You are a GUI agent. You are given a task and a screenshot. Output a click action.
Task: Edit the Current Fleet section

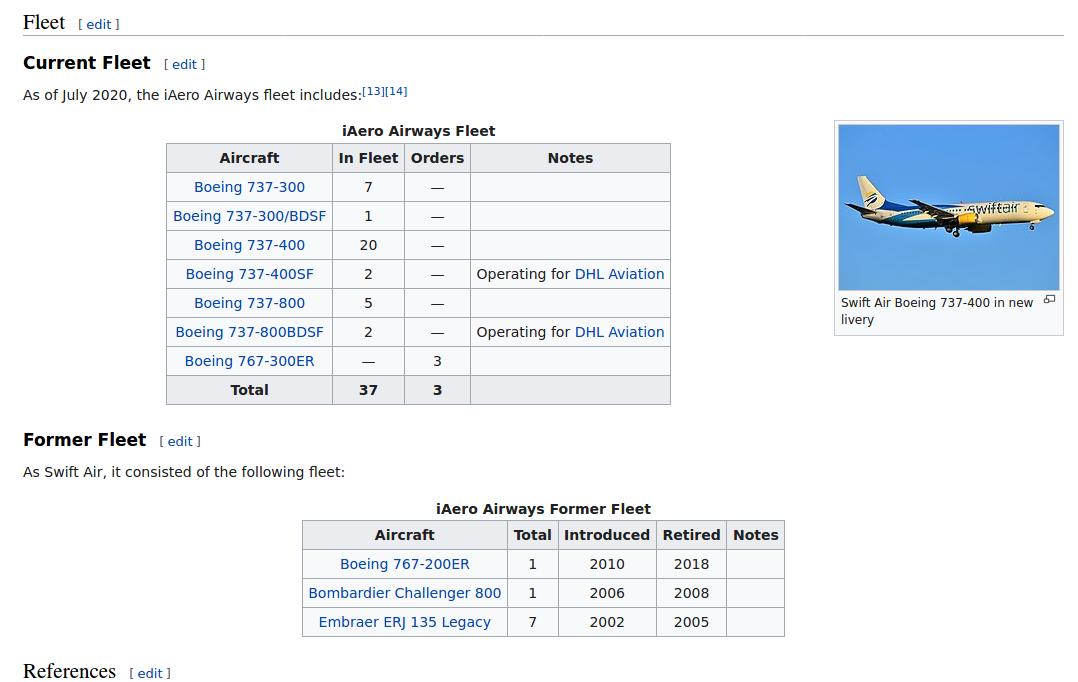[x=184, y=64]
